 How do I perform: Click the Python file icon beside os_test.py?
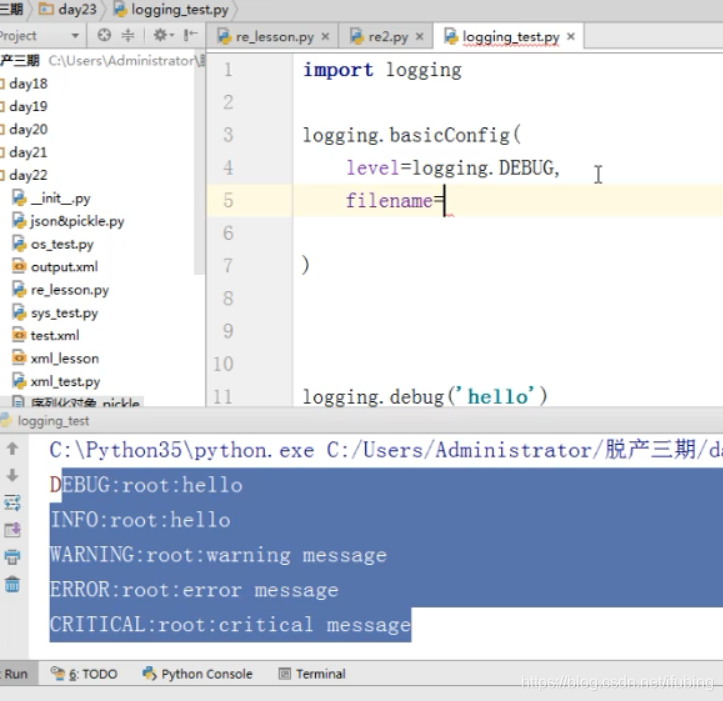(19, 243)
